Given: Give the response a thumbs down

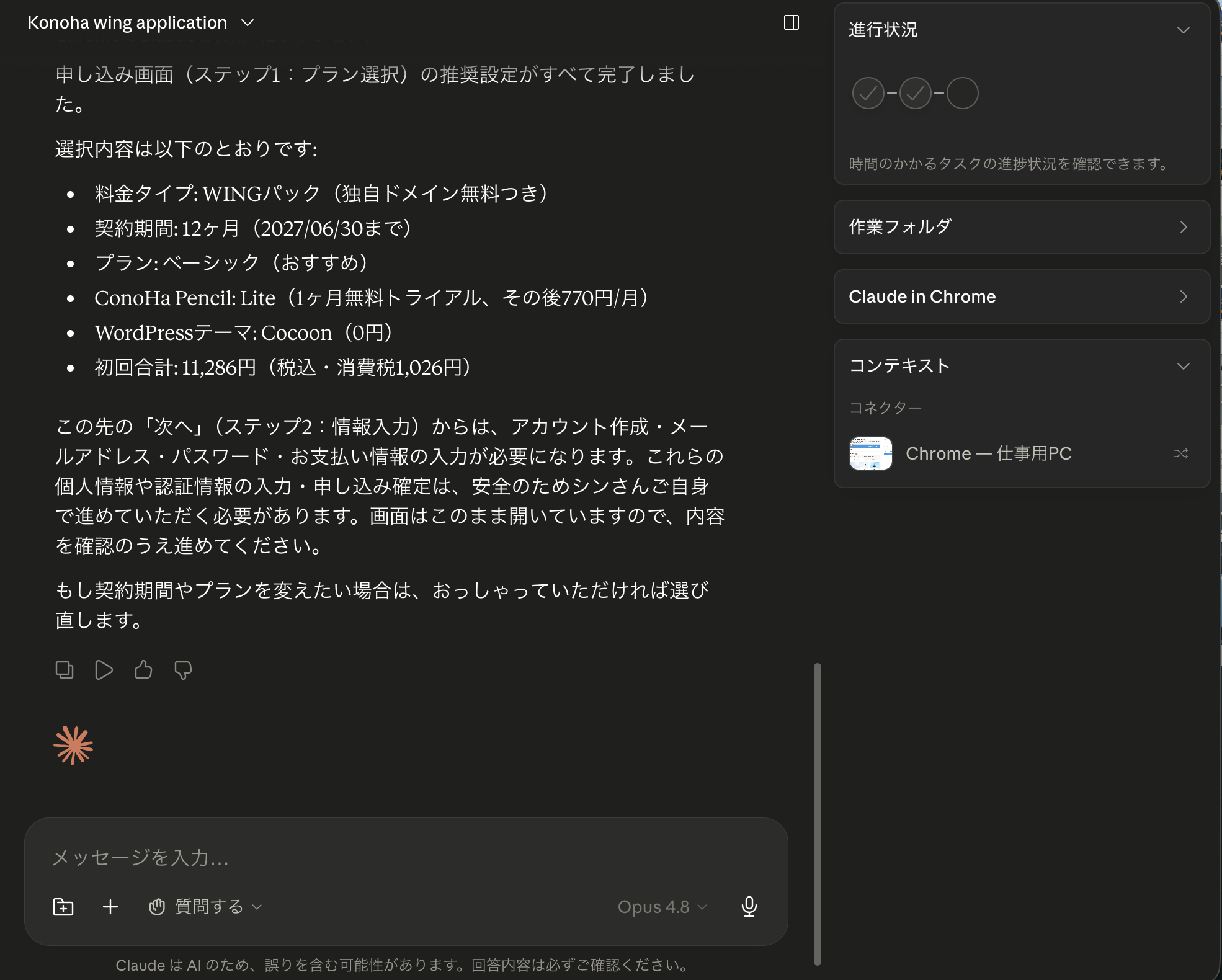Looking at the screenshot, I should [x=183, y=670].
